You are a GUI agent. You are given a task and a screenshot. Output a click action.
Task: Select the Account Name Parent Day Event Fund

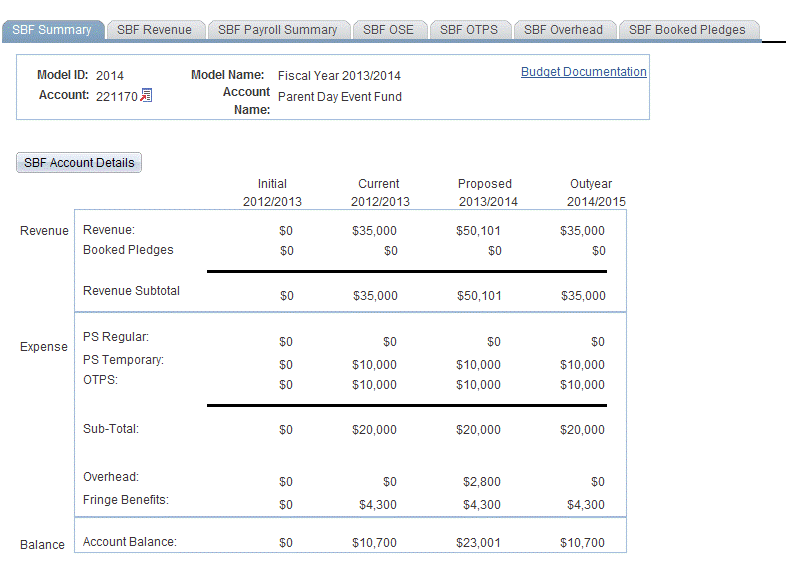340,97
